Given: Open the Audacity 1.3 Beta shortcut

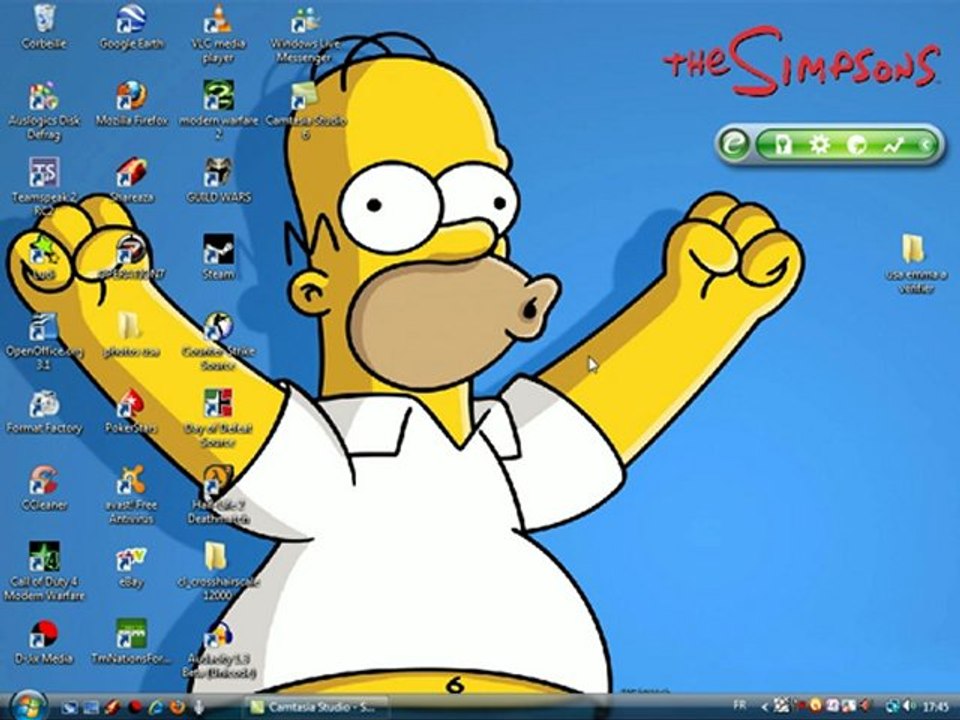Looking at the screenshot, I should [219, 649].
